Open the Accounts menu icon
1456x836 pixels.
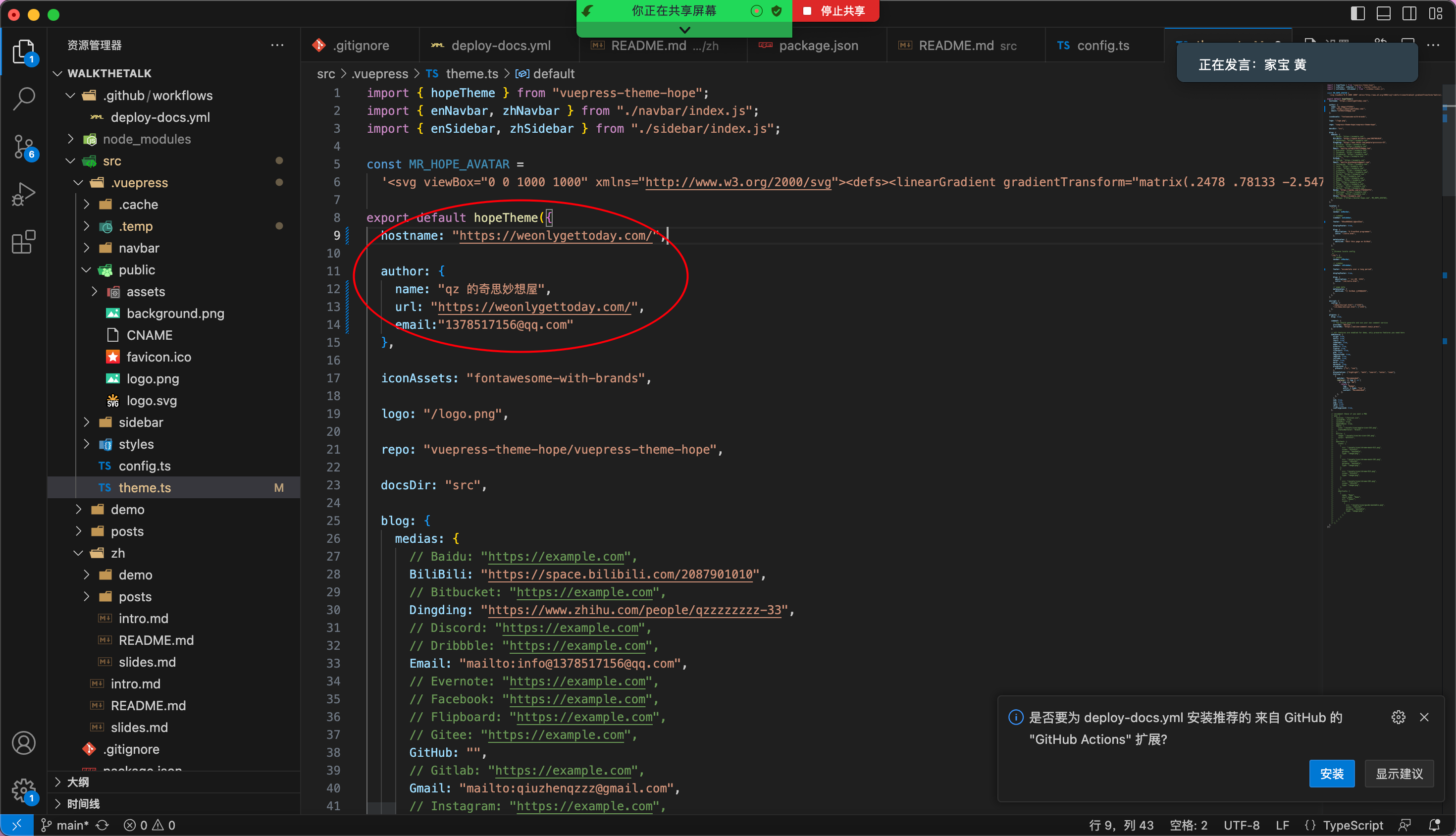[x=24, y=743]
